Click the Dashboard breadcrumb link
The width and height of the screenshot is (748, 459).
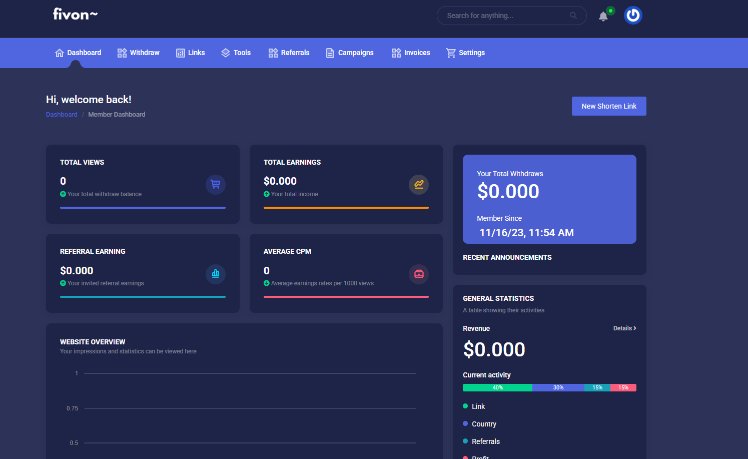click(61, 115)
